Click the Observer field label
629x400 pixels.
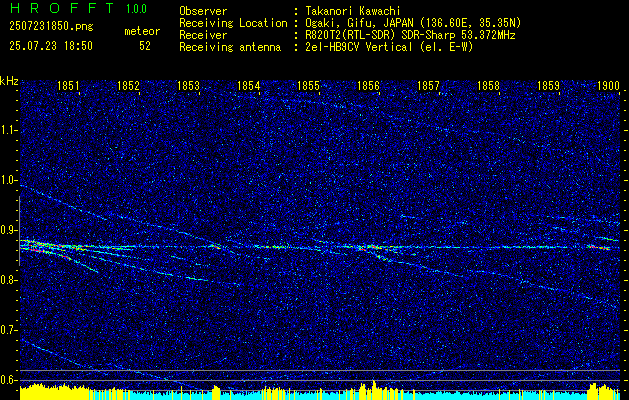[x=203, y=11]
